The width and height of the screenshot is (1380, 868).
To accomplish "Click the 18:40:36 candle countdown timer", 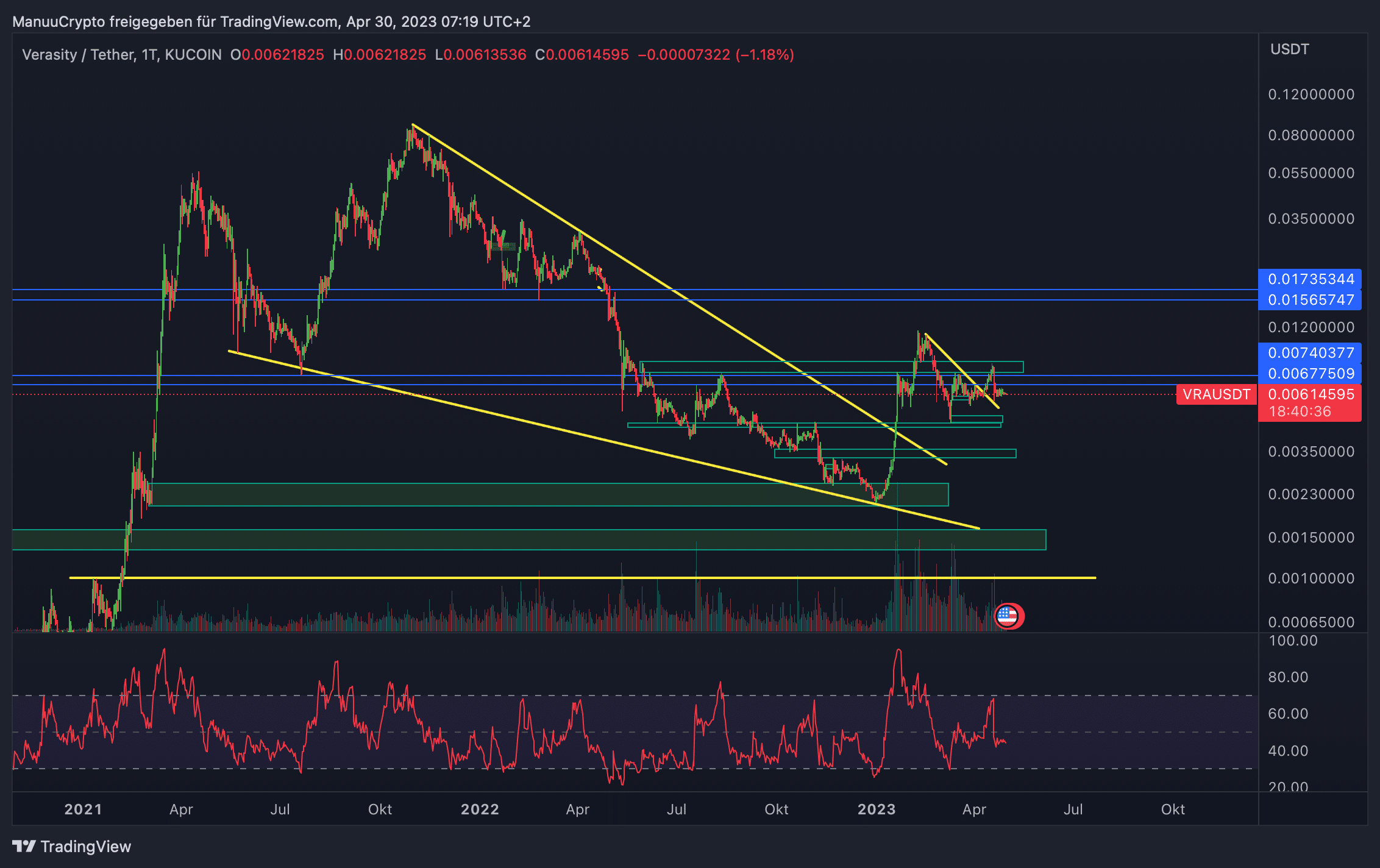I will pyautogui.click(x=1300, y=411).
